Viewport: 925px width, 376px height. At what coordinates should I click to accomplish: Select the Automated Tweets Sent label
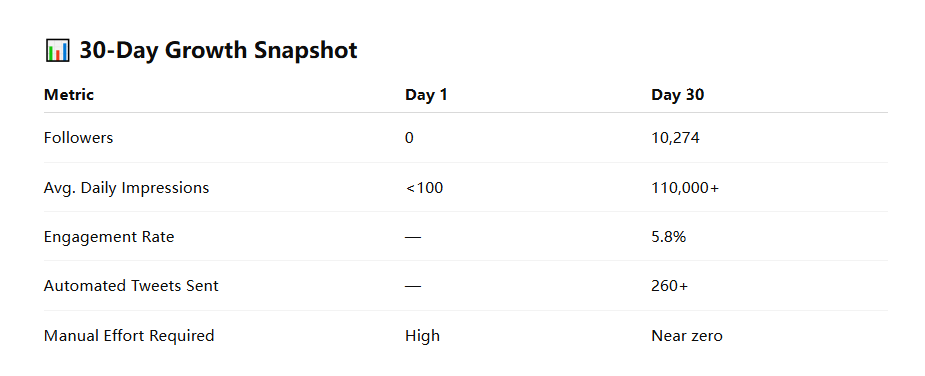pyautogui.click(x=131, y=286)
